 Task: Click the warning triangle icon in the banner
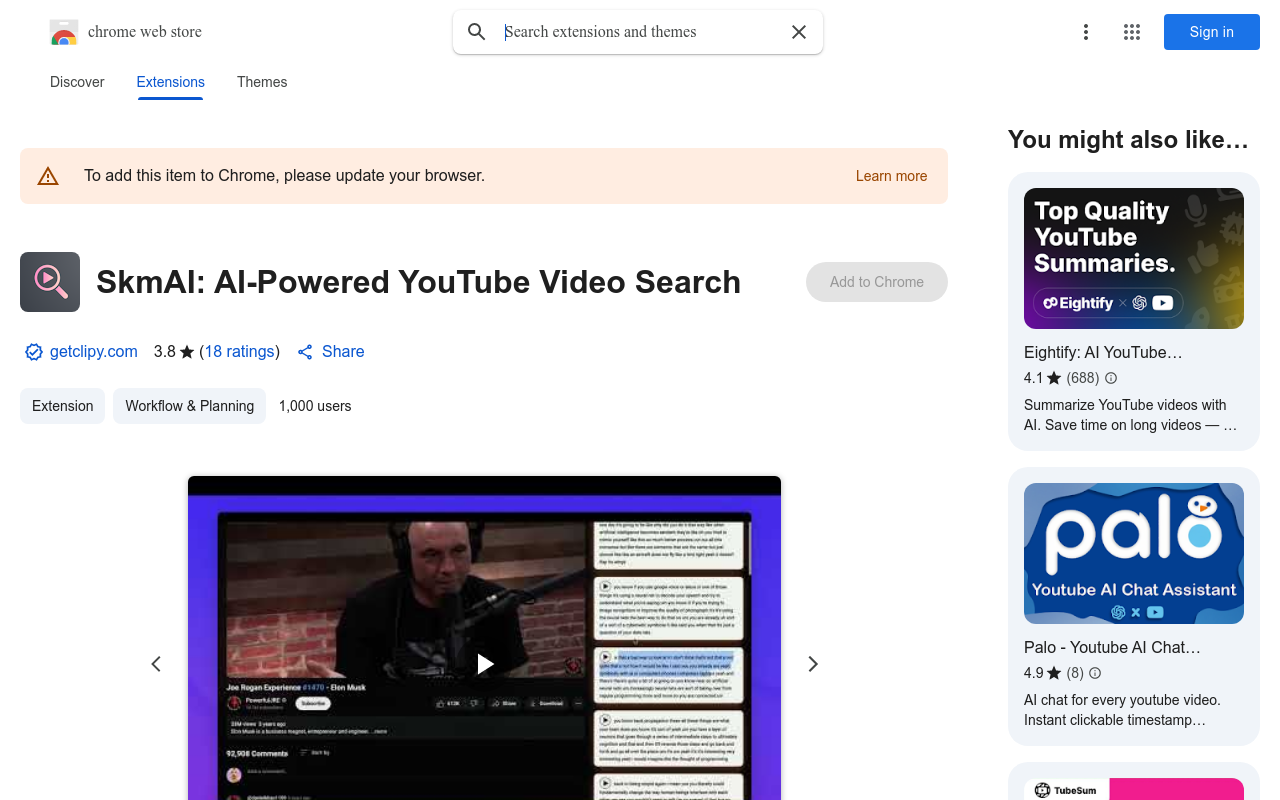(48, 175)
